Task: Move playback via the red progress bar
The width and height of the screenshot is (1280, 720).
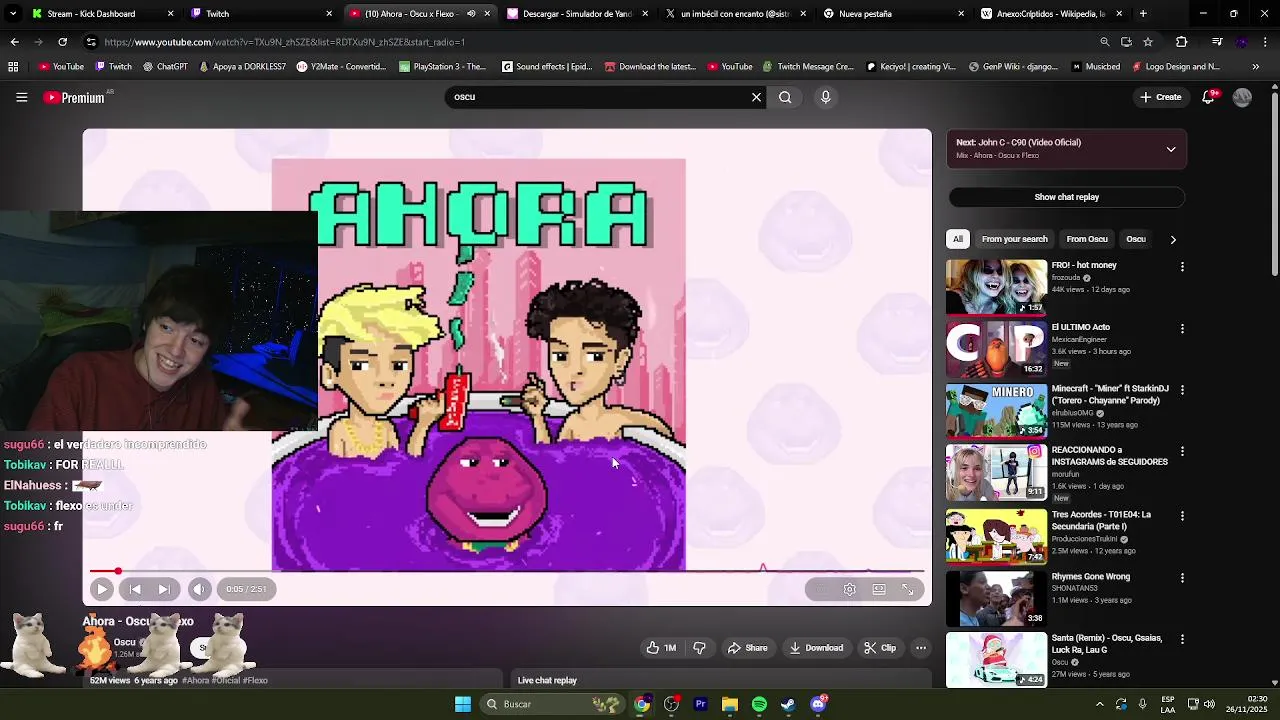Action: click(x=506, y=571)
